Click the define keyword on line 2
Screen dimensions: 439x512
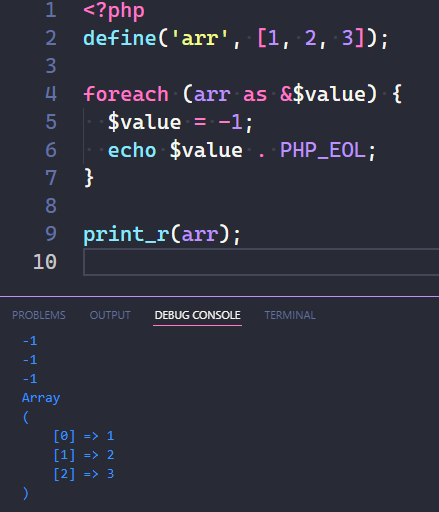(120, 38)
